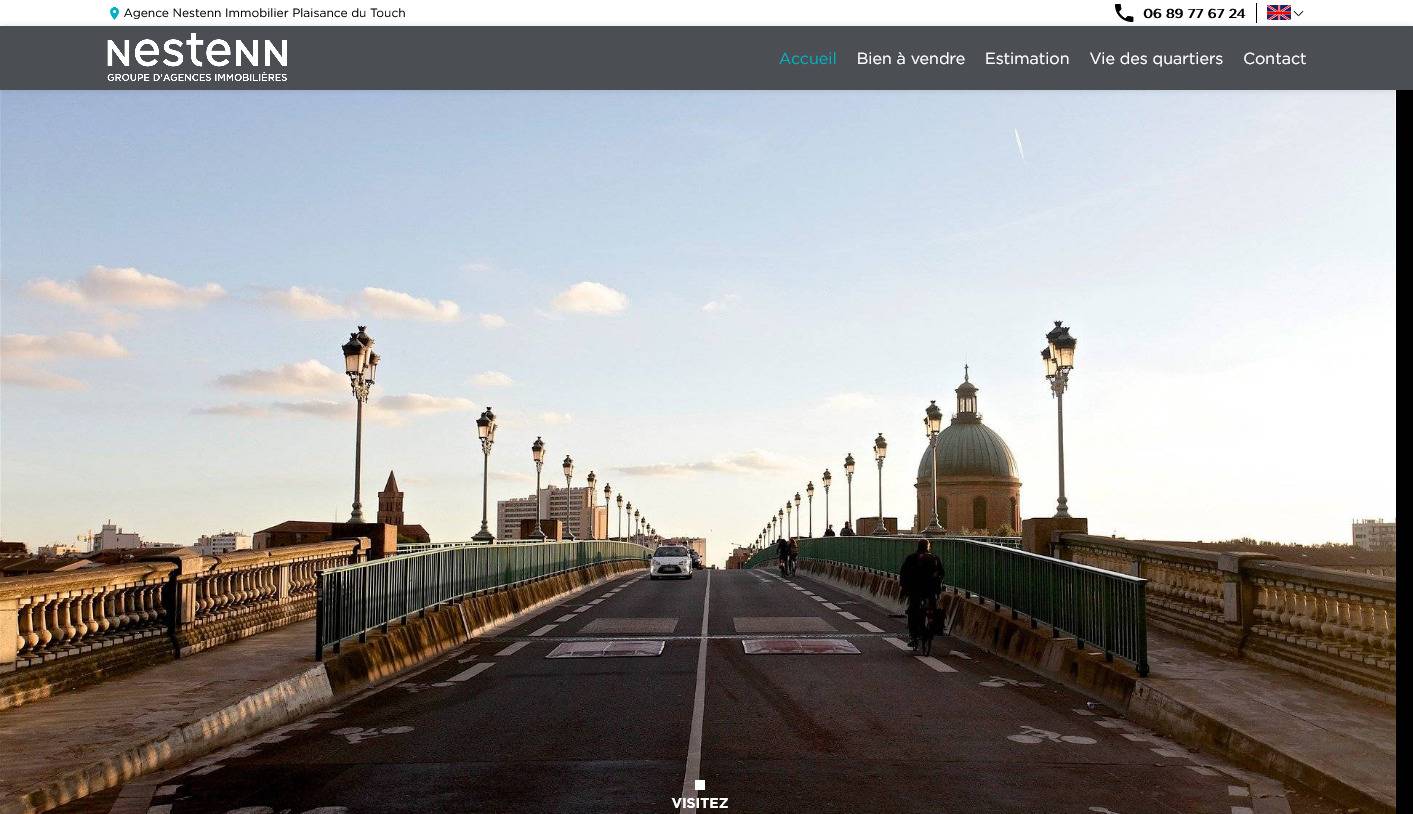
Task: Click the dark scrollbar strip on the right edge
Action: tap(1404, 452)
